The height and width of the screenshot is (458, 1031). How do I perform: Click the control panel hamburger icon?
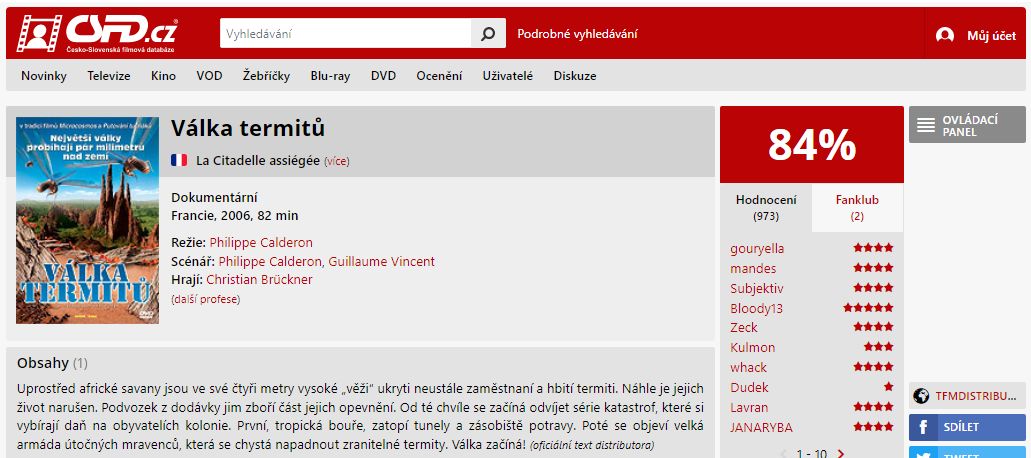(926, 125)
